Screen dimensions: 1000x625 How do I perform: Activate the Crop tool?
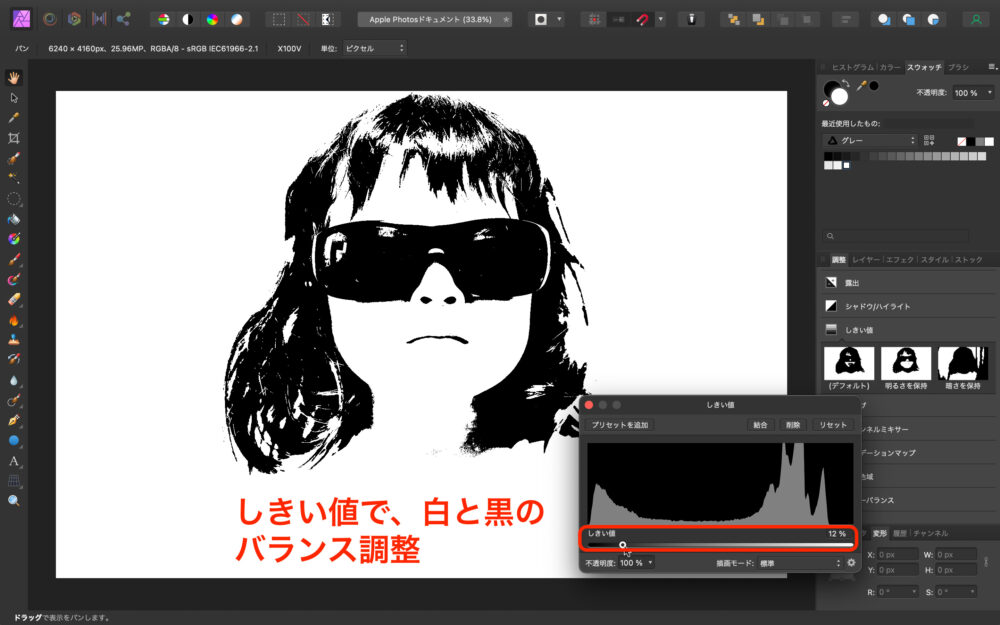click(x=14, y=137)
